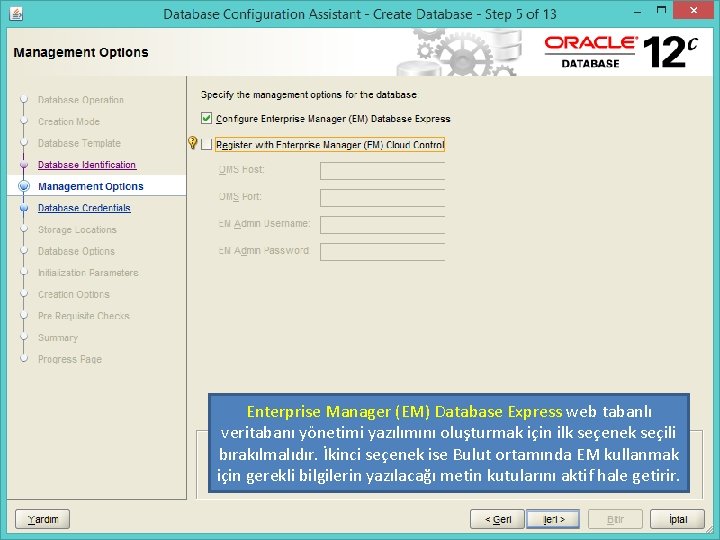Click into the OMS Host field
This screenshot has width=720, height=540.
click(382, 170)
